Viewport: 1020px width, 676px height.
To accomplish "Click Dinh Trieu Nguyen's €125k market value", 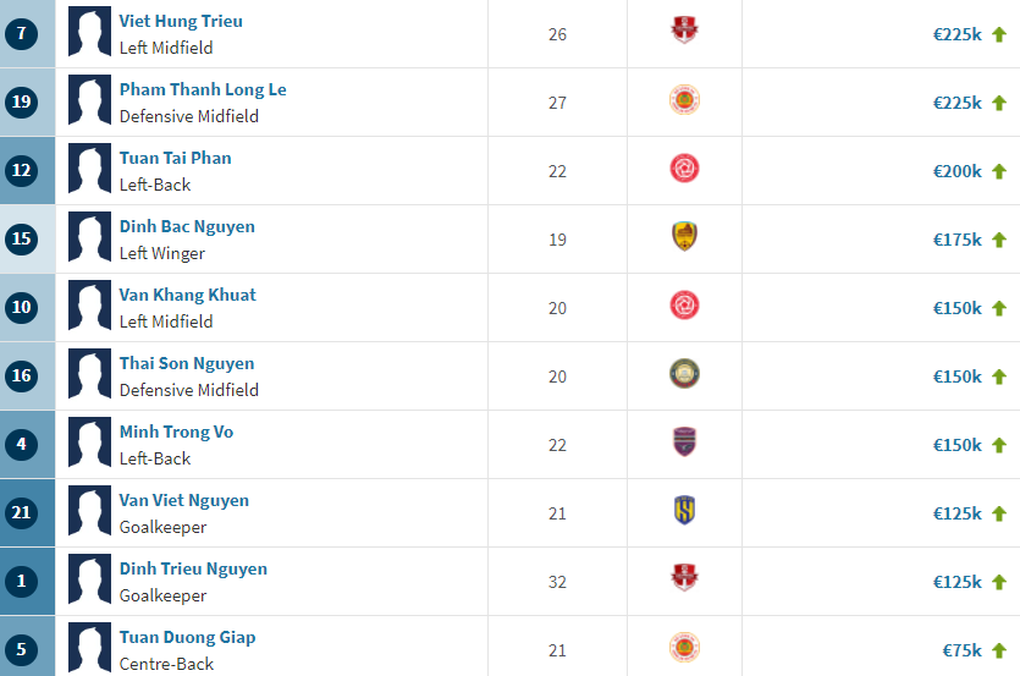I will 957,582.
